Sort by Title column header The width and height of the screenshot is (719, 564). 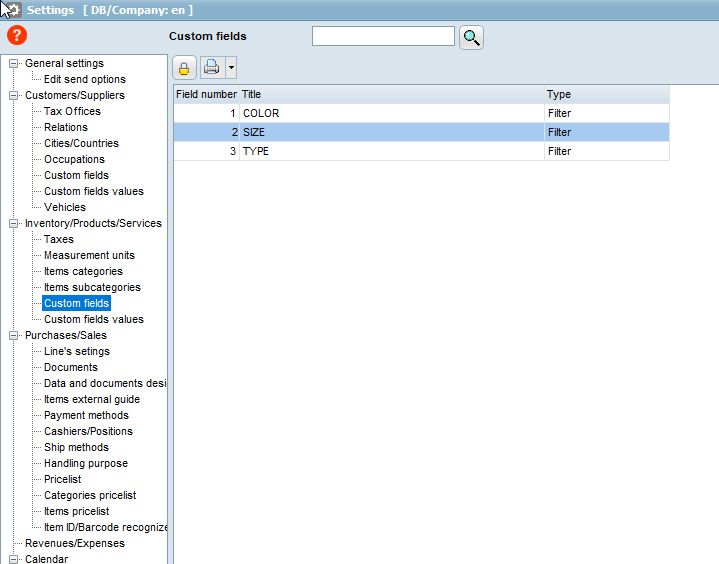[x=392, y=94]
